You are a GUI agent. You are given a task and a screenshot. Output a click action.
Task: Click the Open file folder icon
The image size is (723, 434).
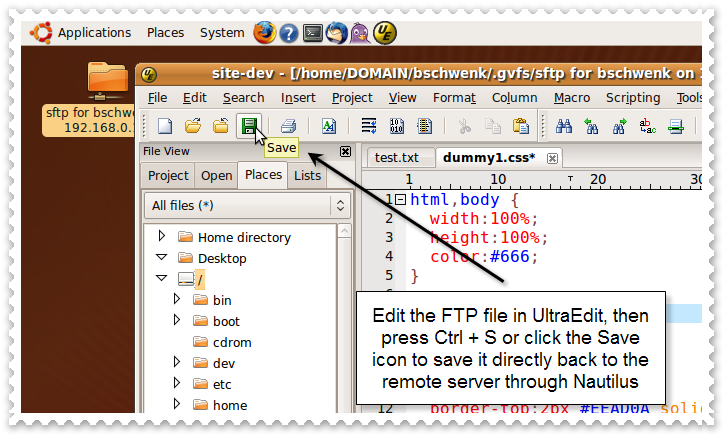[x=193, y=125]
